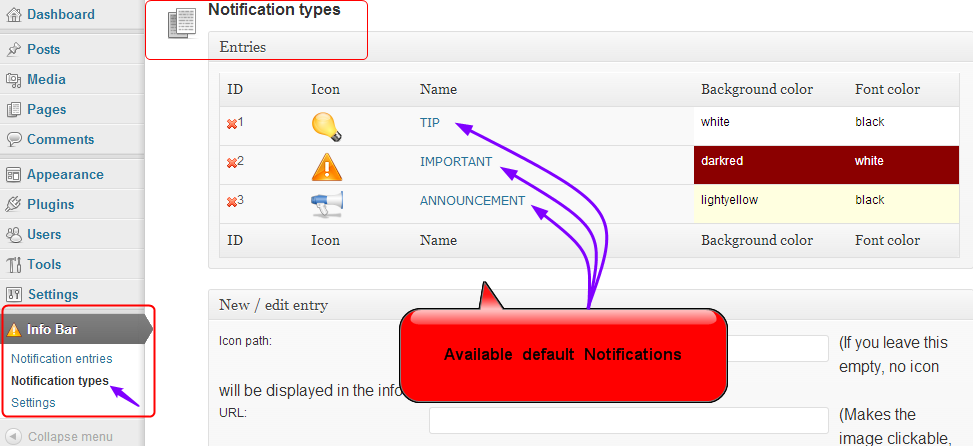Click the Comments speech bubble icon
973x446 pixels.
[x=14, y=140]
